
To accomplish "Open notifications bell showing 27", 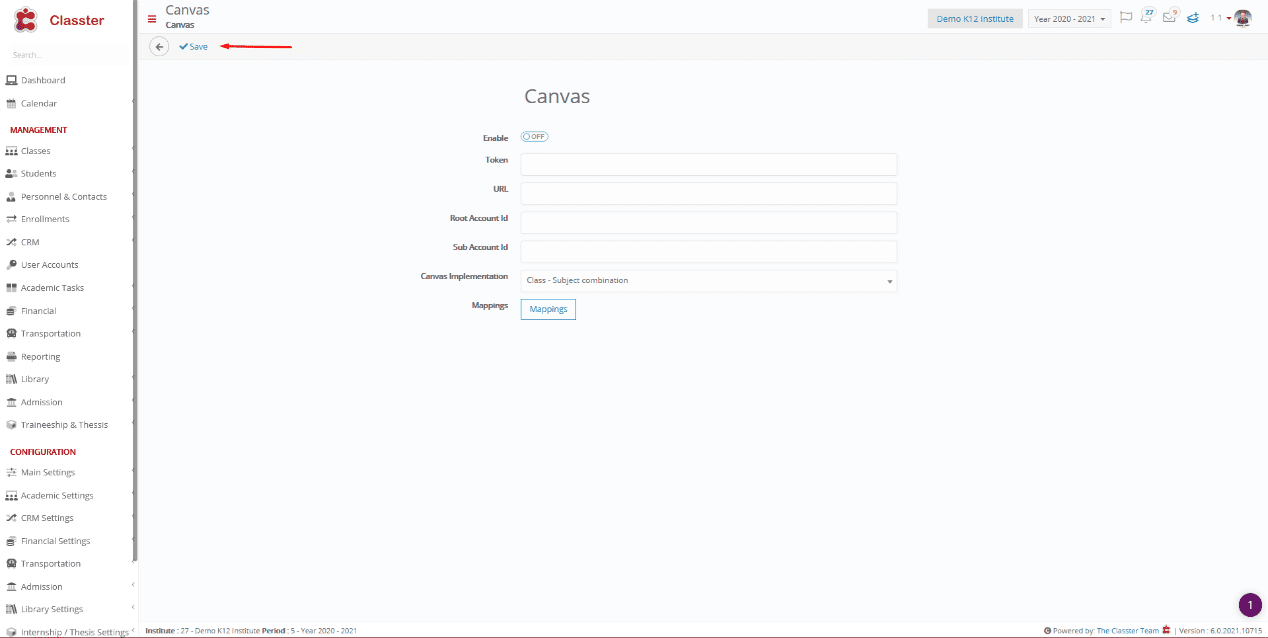I will tap(1146, 17).
